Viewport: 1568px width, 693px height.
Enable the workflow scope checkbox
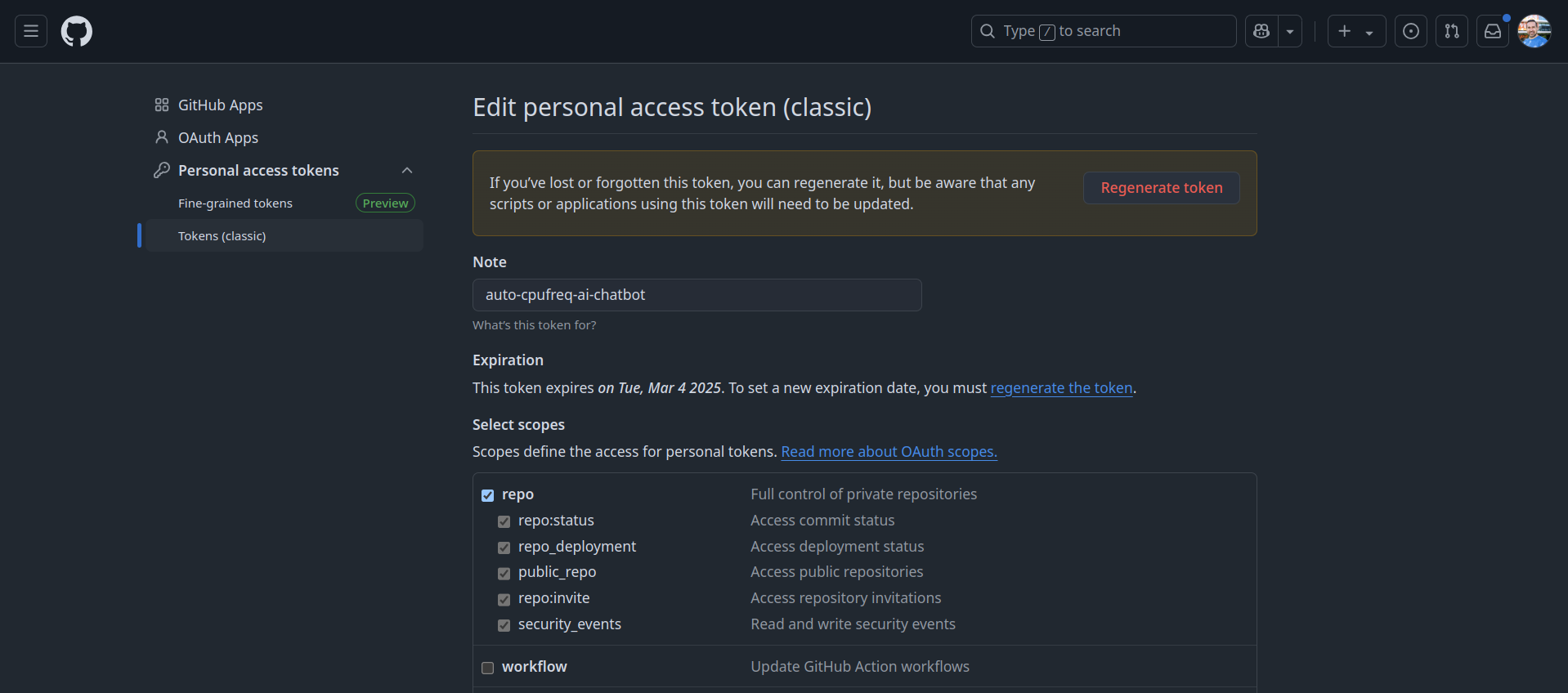pyautogui.click(x=488, y=668)
